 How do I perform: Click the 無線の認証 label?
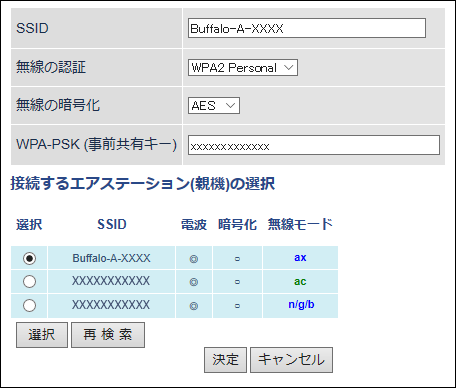51,67
